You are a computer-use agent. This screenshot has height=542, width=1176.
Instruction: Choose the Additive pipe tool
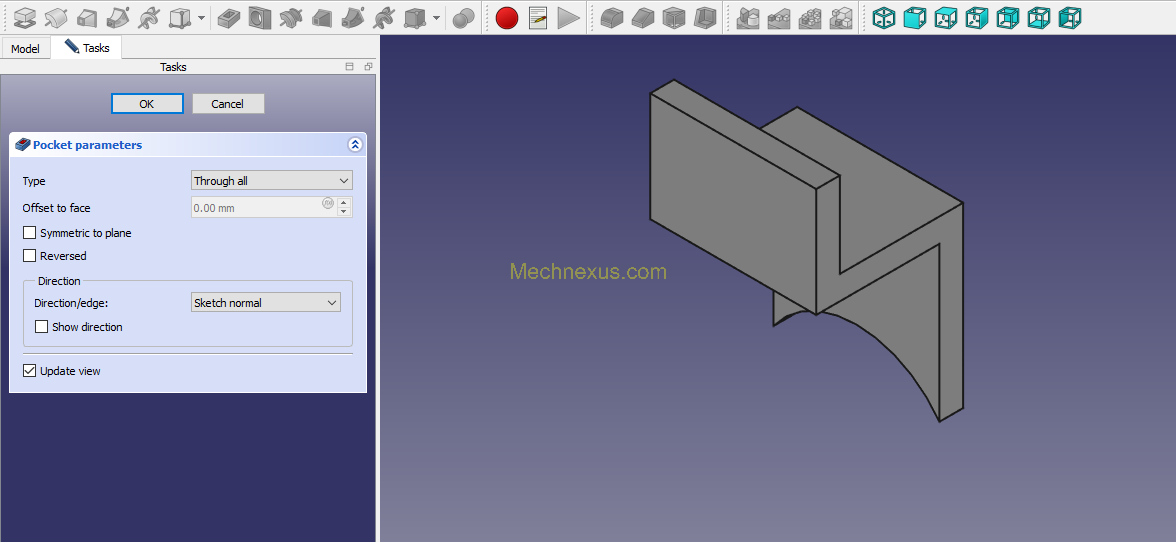(118, 17)
